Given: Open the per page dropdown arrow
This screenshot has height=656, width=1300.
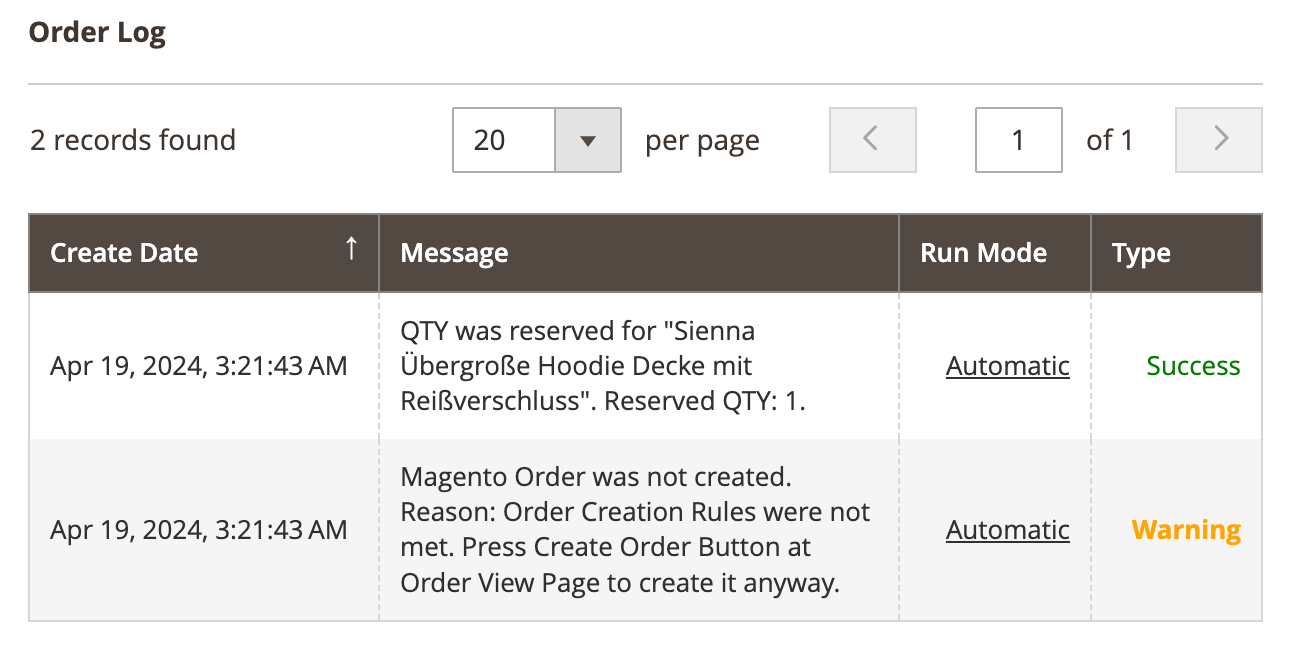Looking at the screenshot, I should (588, 140).
